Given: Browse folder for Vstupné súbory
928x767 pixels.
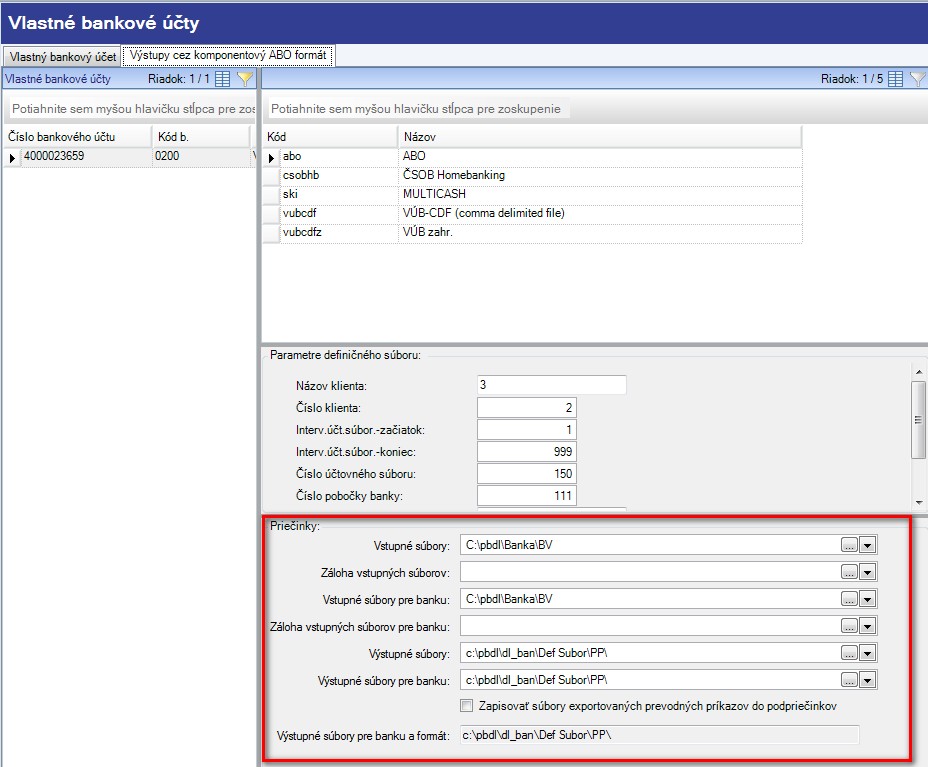Looking at the screenshot, I should point(849,545).
